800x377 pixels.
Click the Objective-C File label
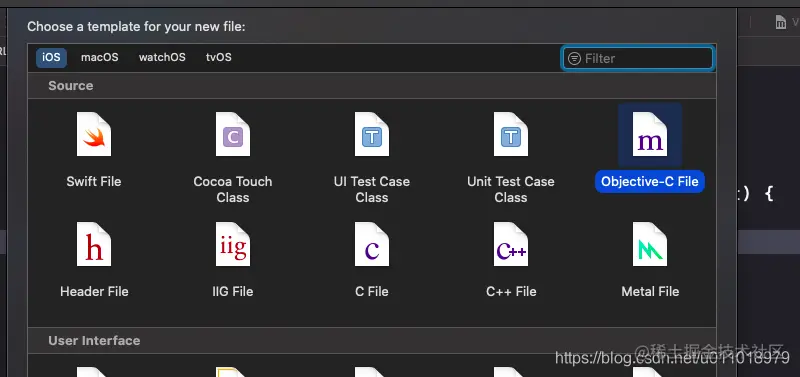[649, 182]
